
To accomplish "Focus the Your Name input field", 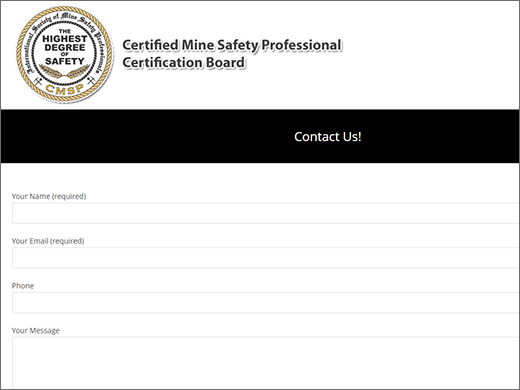I will (x=265, y=213).
